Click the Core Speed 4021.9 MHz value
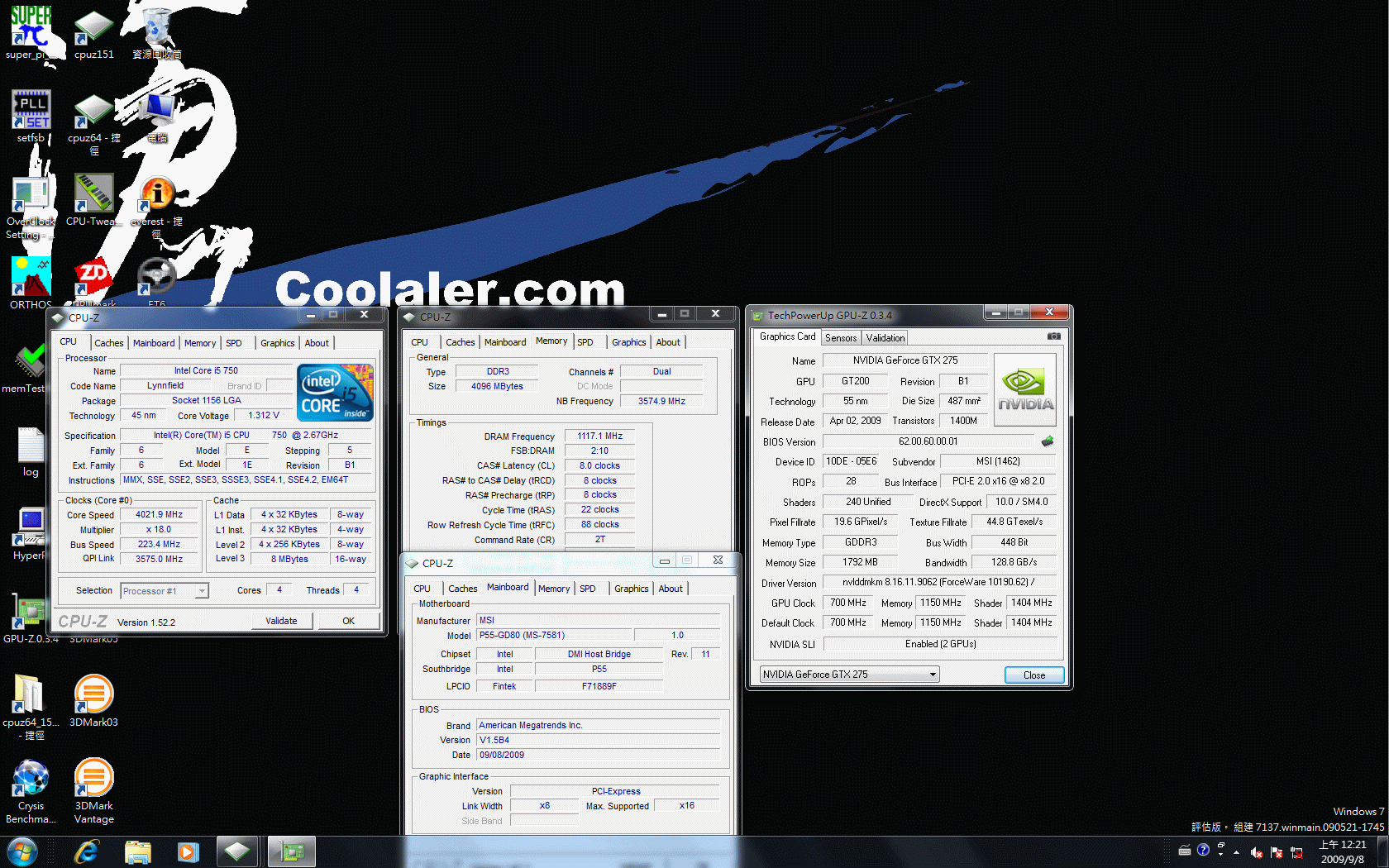 (159, 514)
